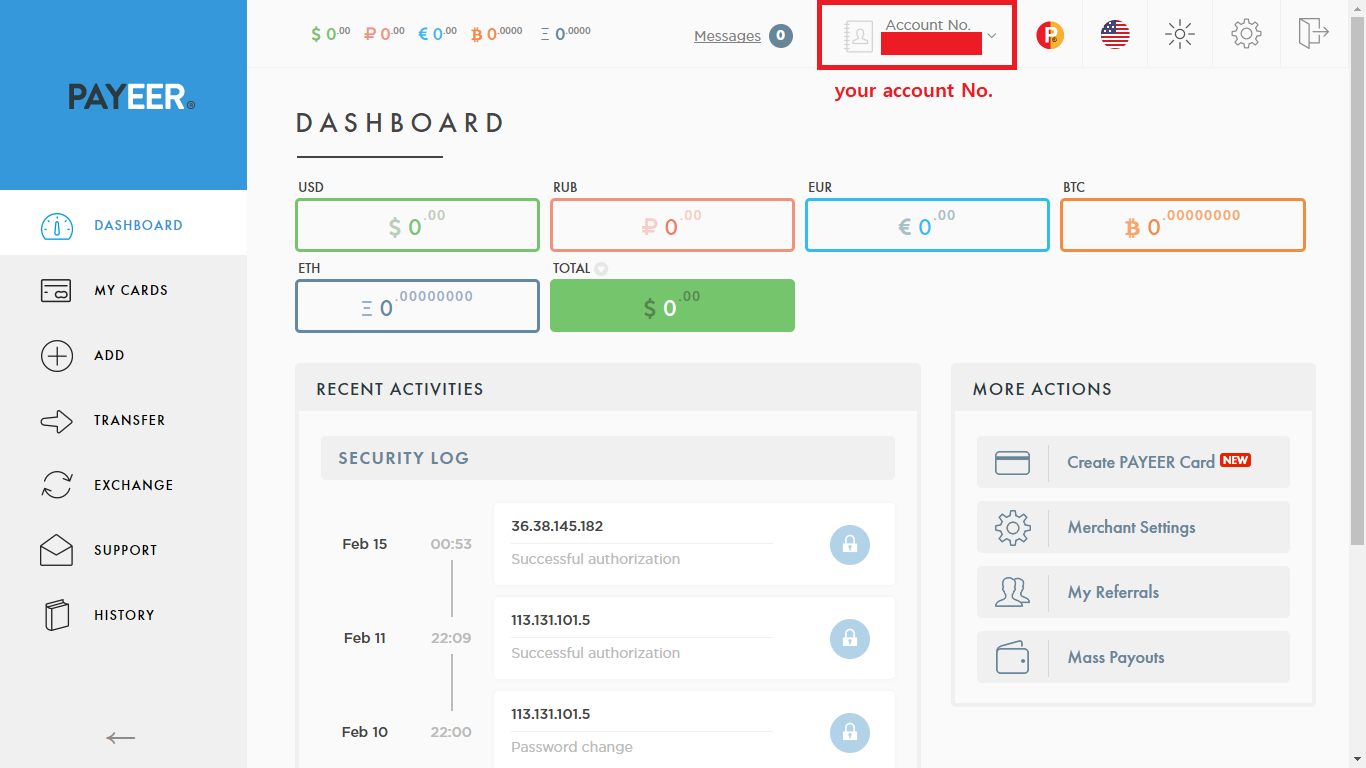
Task: Open the History menu item
Action: [123, 615]
